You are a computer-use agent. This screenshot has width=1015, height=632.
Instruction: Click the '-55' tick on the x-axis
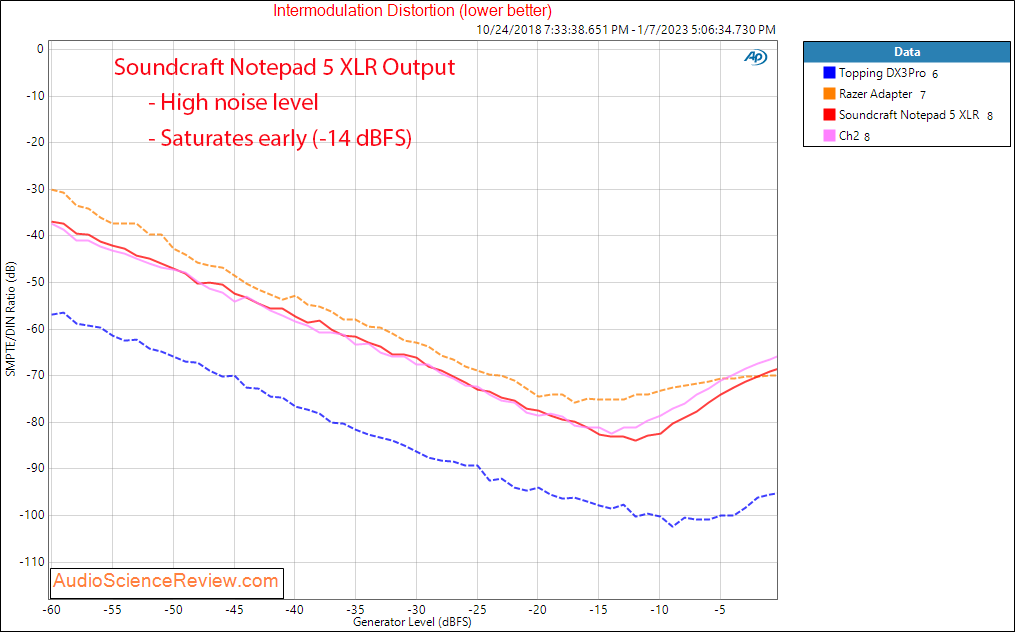pyautogui.click(x=112, y=610)
